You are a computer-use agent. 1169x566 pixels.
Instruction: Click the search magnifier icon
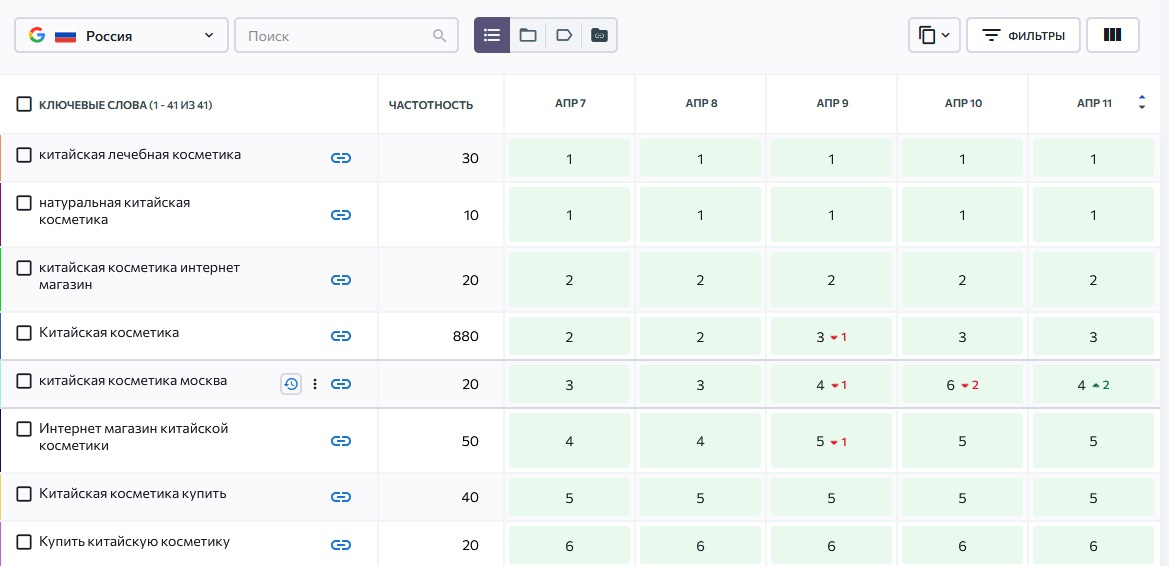(x=440, y=36)
